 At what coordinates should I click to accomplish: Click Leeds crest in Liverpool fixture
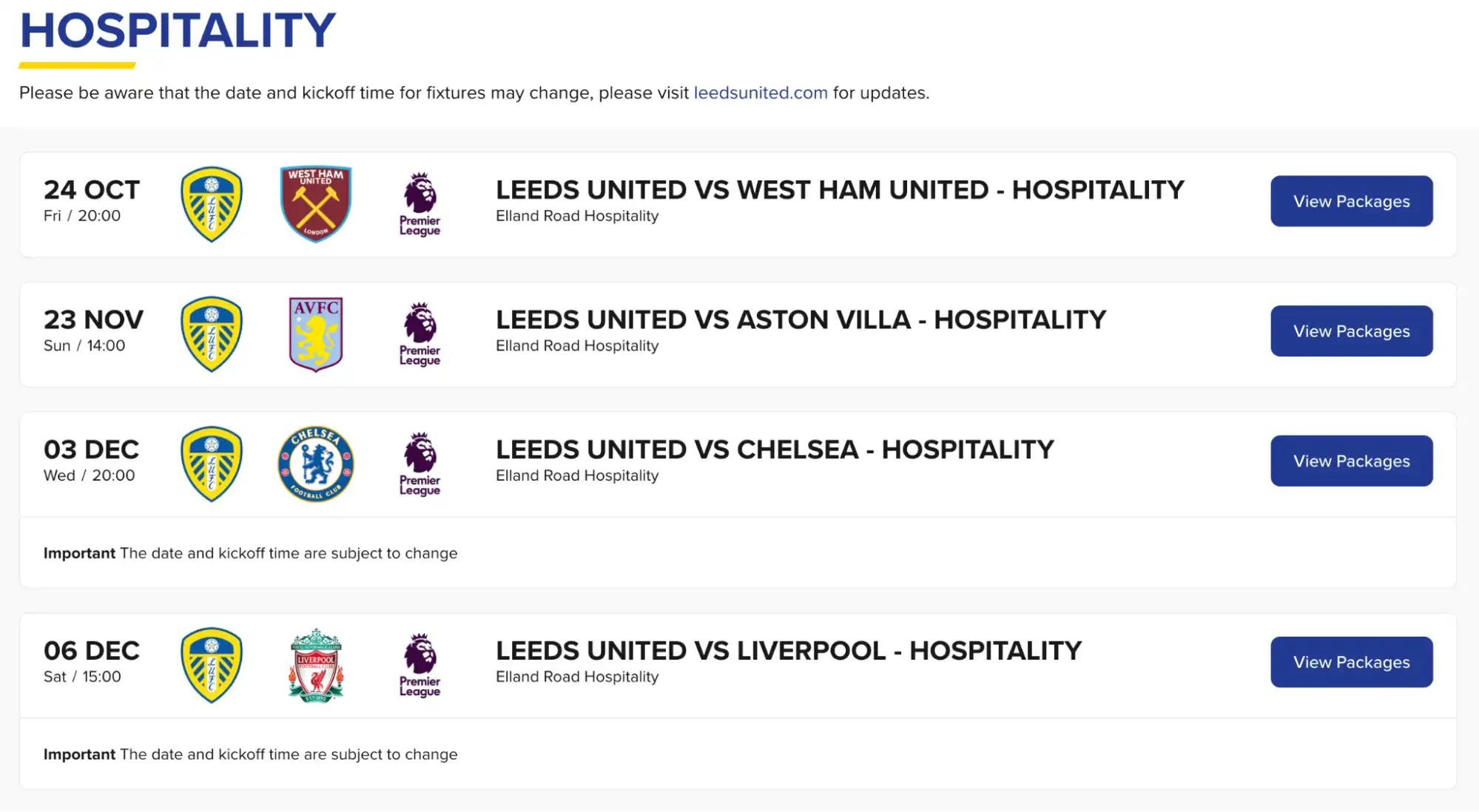(x=212, y=665)
